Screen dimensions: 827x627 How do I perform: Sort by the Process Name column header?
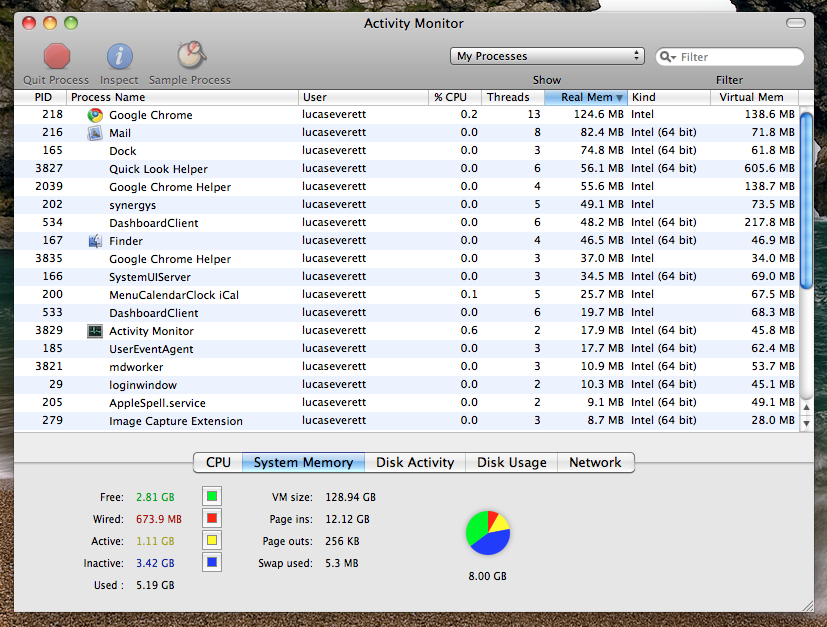coord(182,97)
